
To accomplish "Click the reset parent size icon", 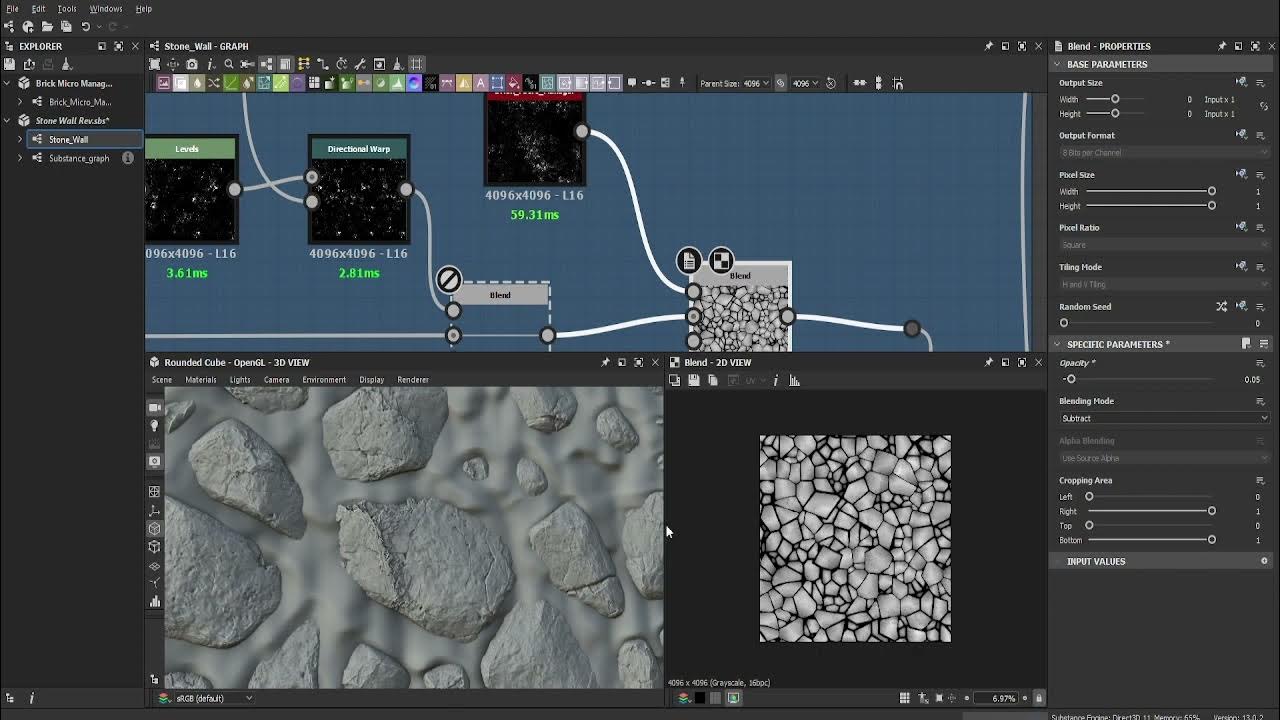I will click(x=831, y=83).
